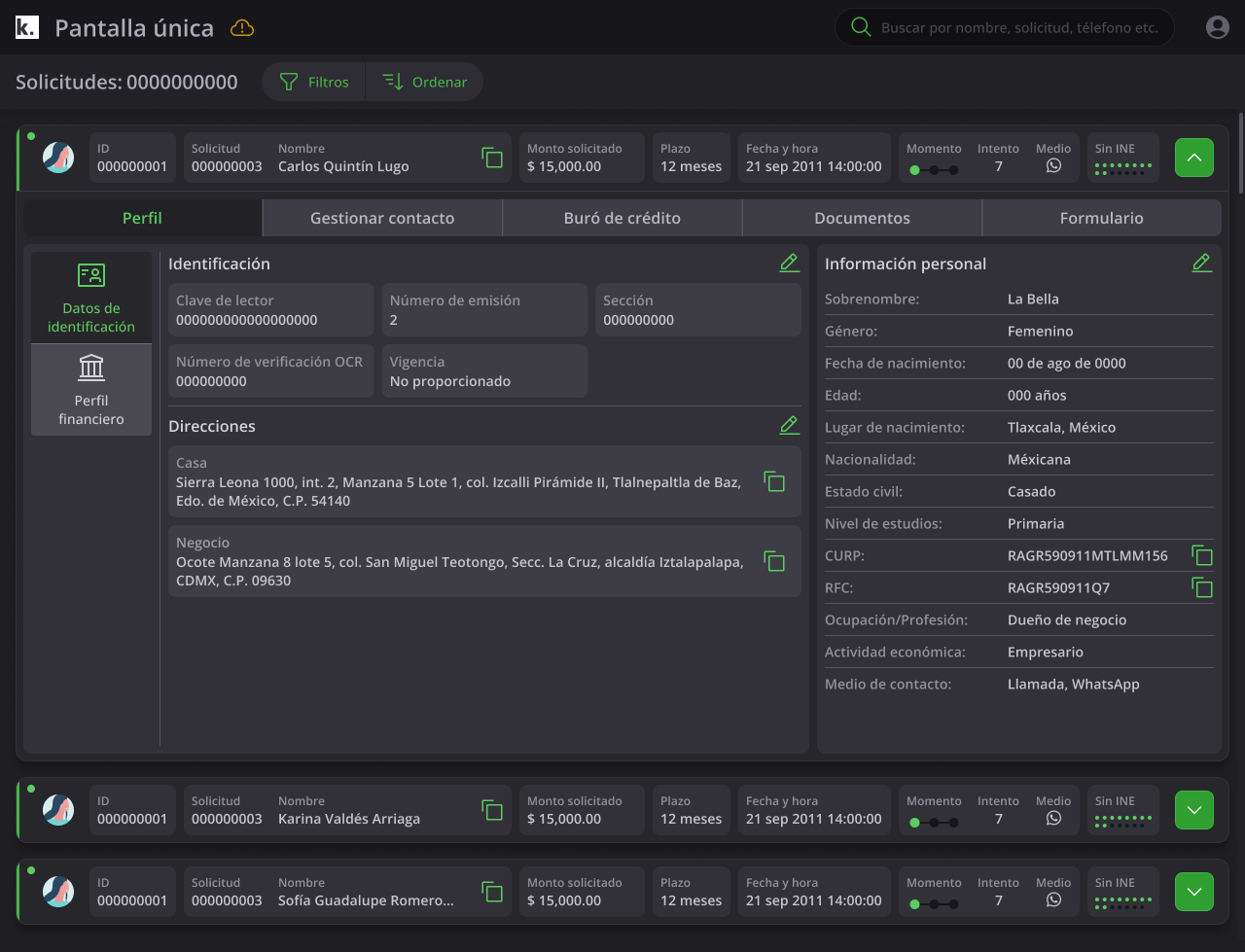
Task: Click the Momento progress indicator in Karina's row
Action: (934, 823)
